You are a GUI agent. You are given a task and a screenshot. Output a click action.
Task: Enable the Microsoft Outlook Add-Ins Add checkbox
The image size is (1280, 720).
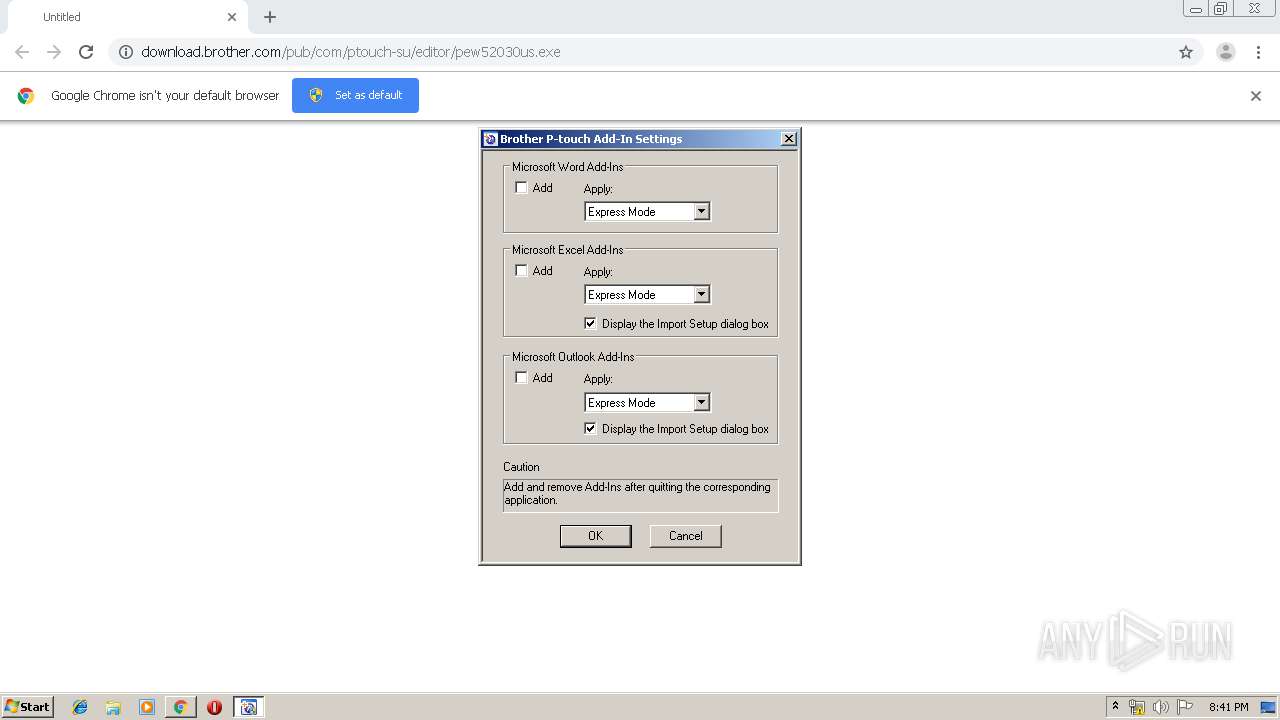[x=521, y=377]
